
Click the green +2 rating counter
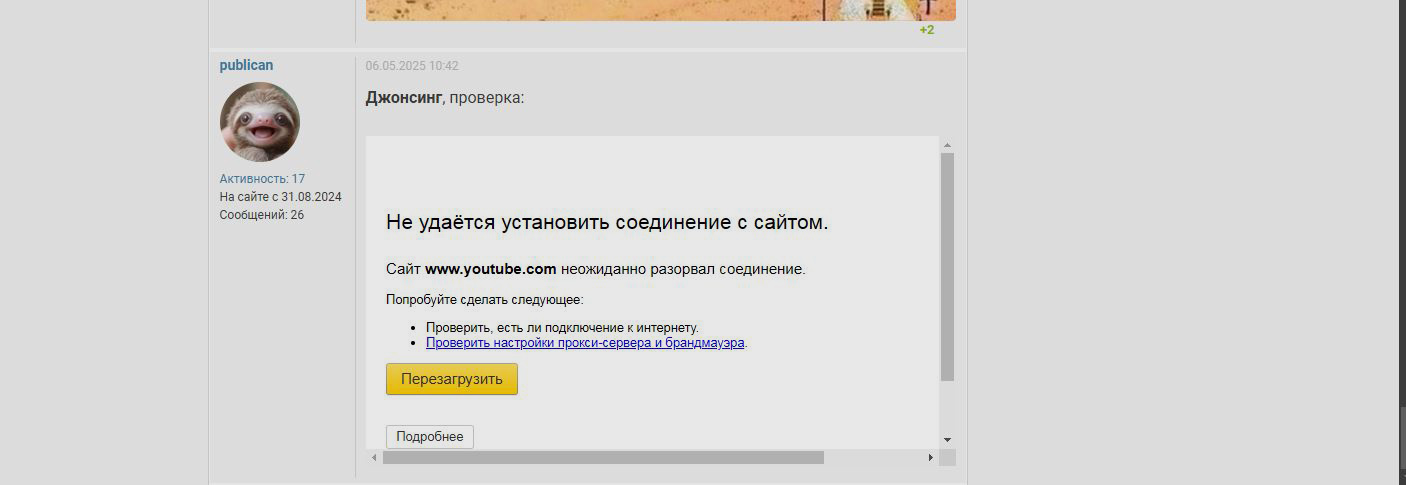(927, 30)
